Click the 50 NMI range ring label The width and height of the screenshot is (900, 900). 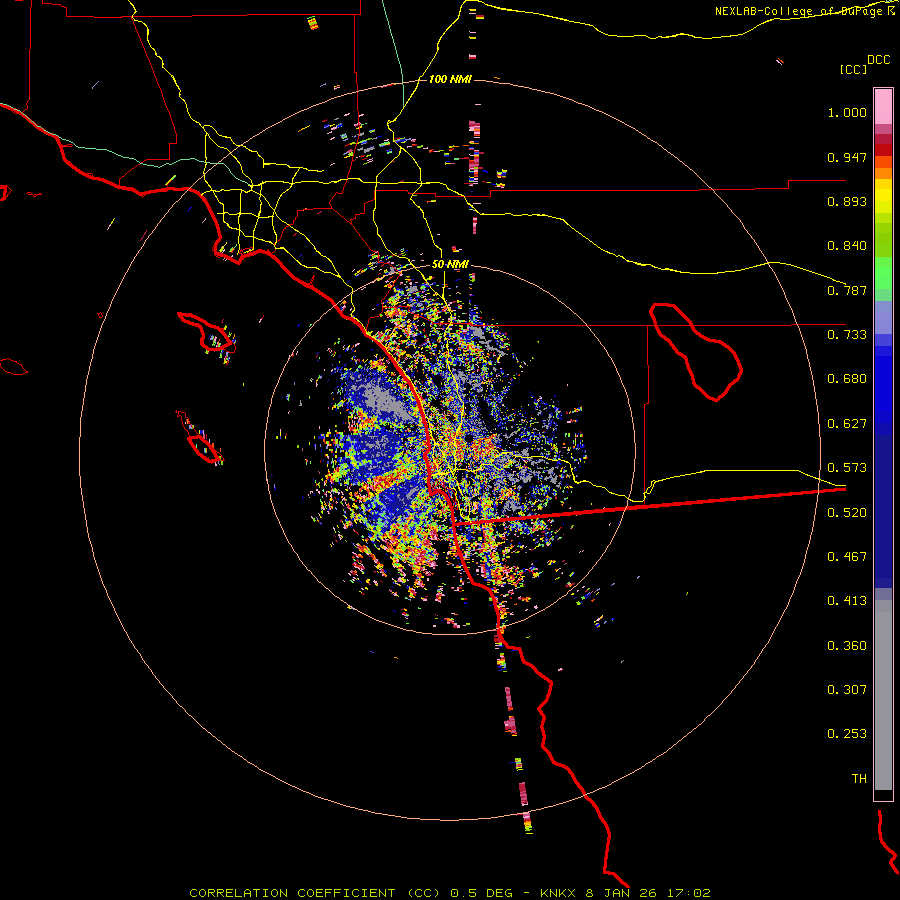(x=449, y=264)
